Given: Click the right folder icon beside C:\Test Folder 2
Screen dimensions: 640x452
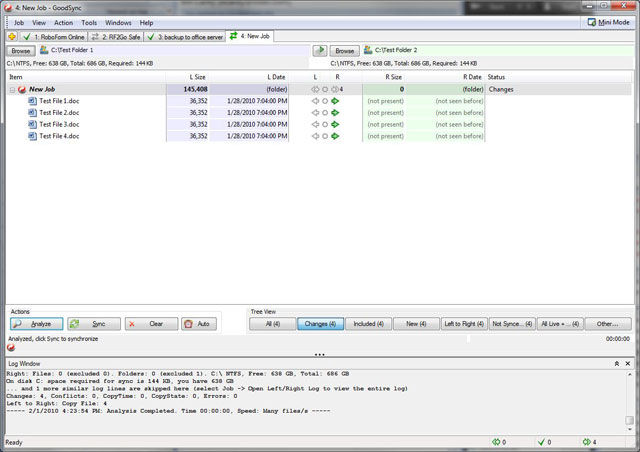Looking at the screenshot, I should [x=368, y=50].
